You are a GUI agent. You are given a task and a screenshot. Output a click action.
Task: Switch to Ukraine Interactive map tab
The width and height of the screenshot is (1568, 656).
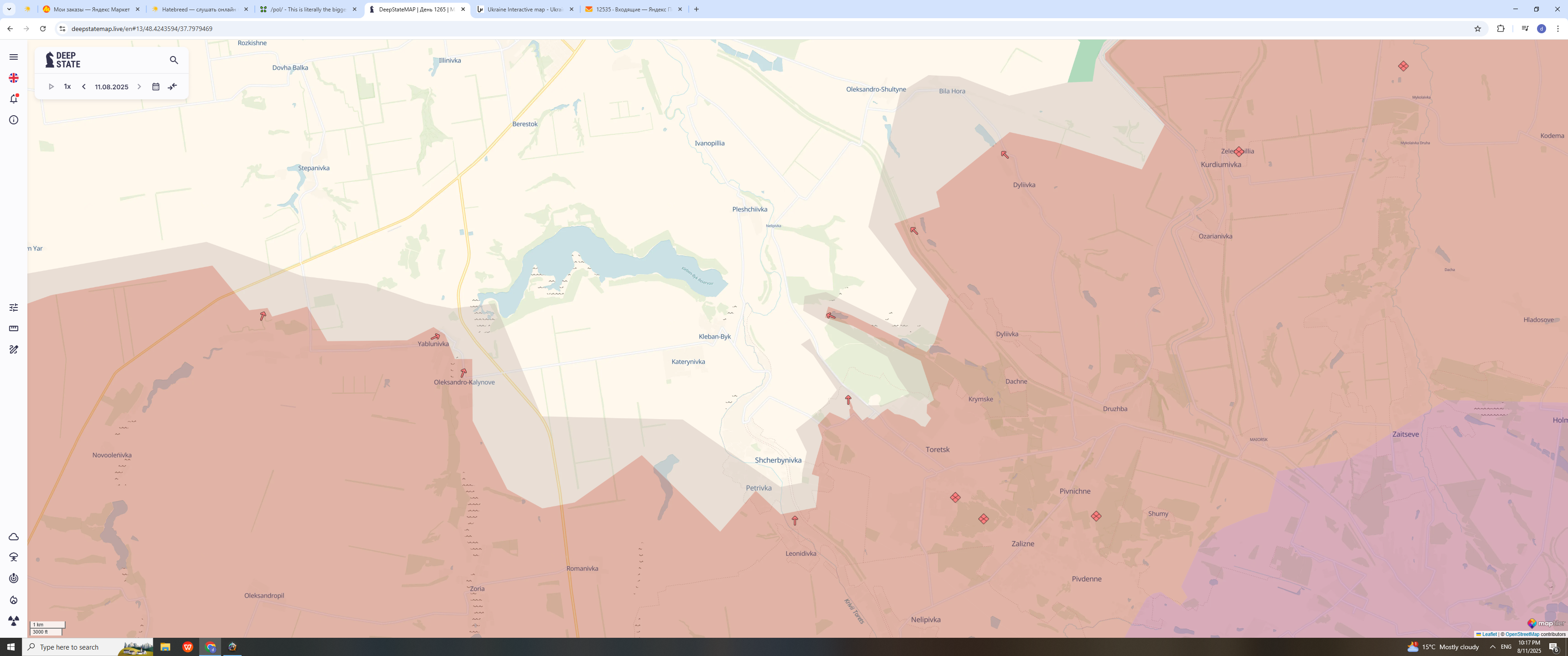pos(525,9)
